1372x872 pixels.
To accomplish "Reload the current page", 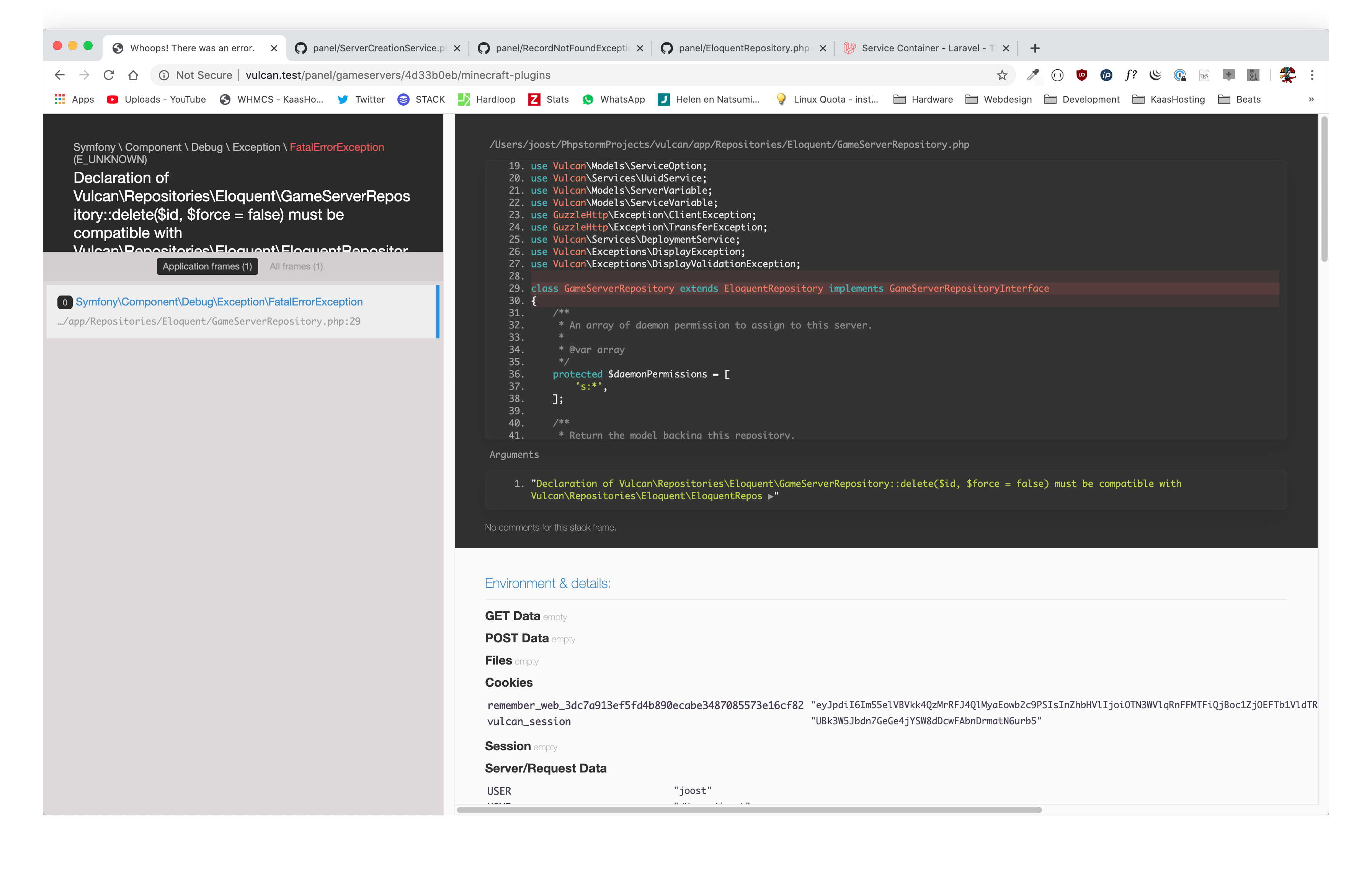I will [109, 75].
